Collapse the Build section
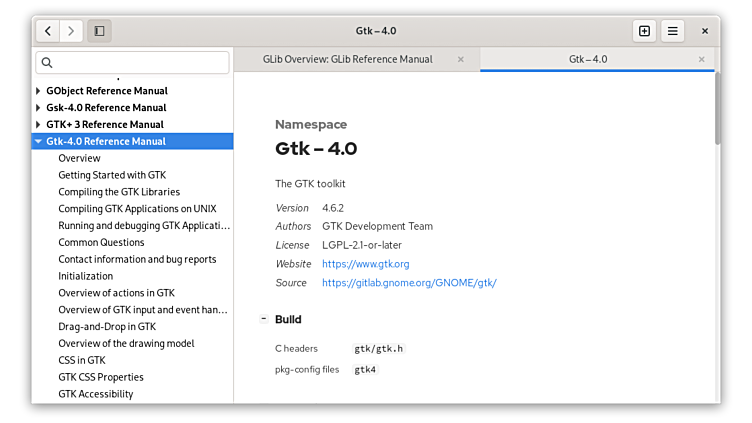This screenshot has height=423, width=752. point(264,319)
